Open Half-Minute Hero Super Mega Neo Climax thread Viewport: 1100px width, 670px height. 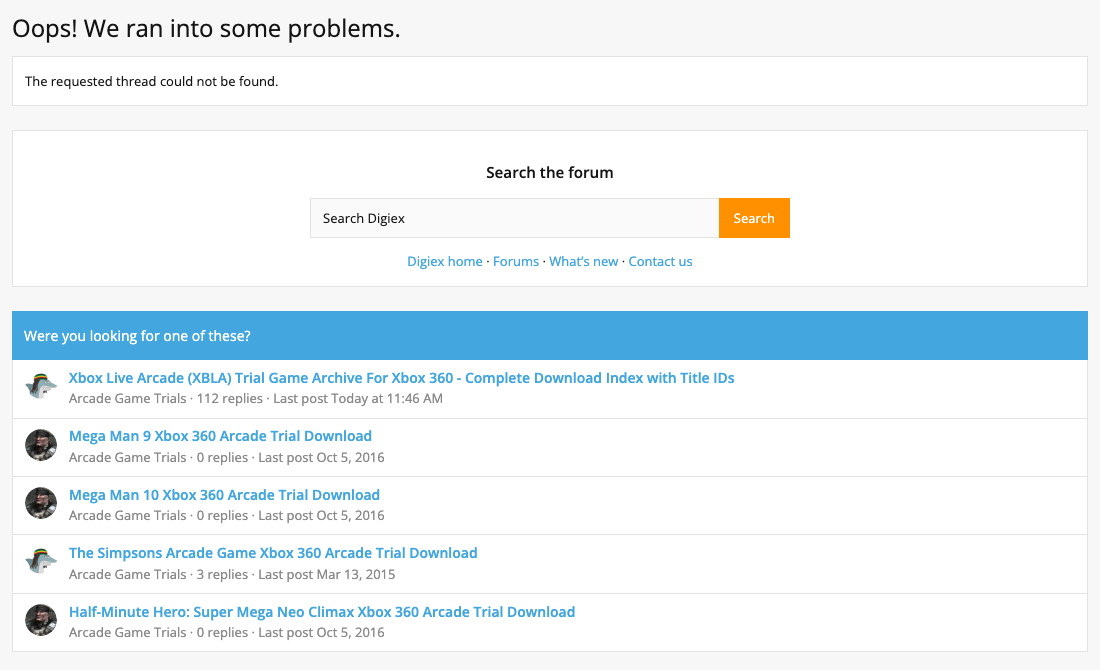[322, 612]
